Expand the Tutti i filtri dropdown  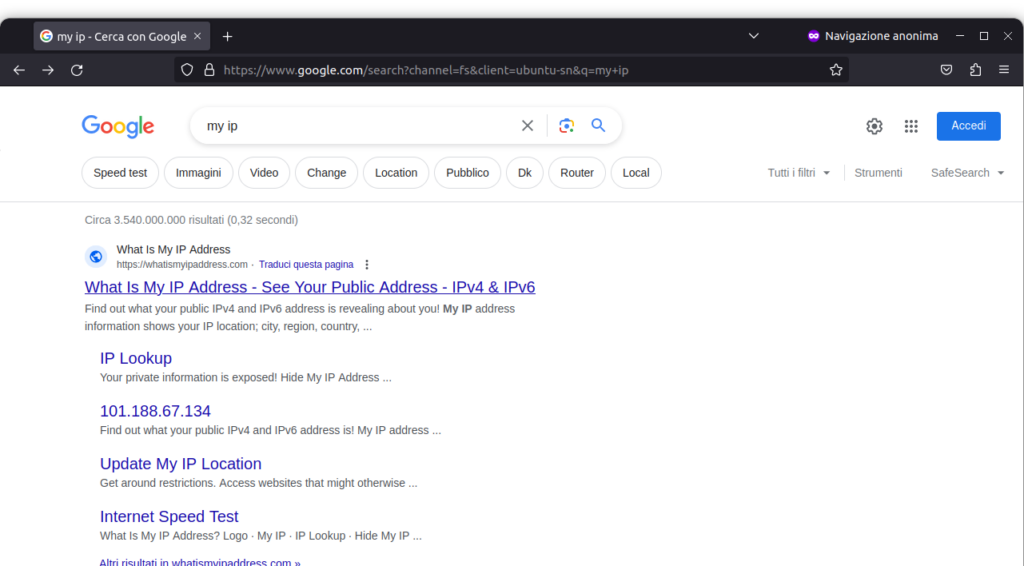pyautogui.click(x=798, y=173)
